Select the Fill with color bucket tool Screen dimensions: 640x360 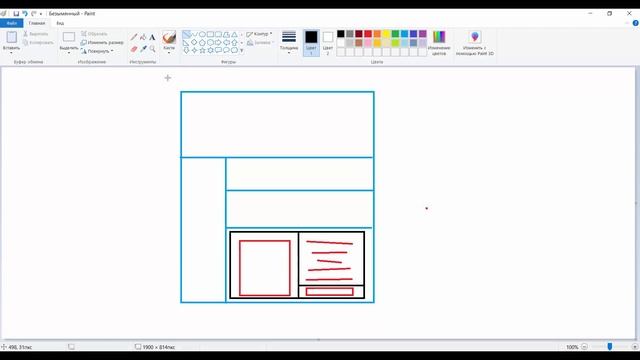click(143, 37)
